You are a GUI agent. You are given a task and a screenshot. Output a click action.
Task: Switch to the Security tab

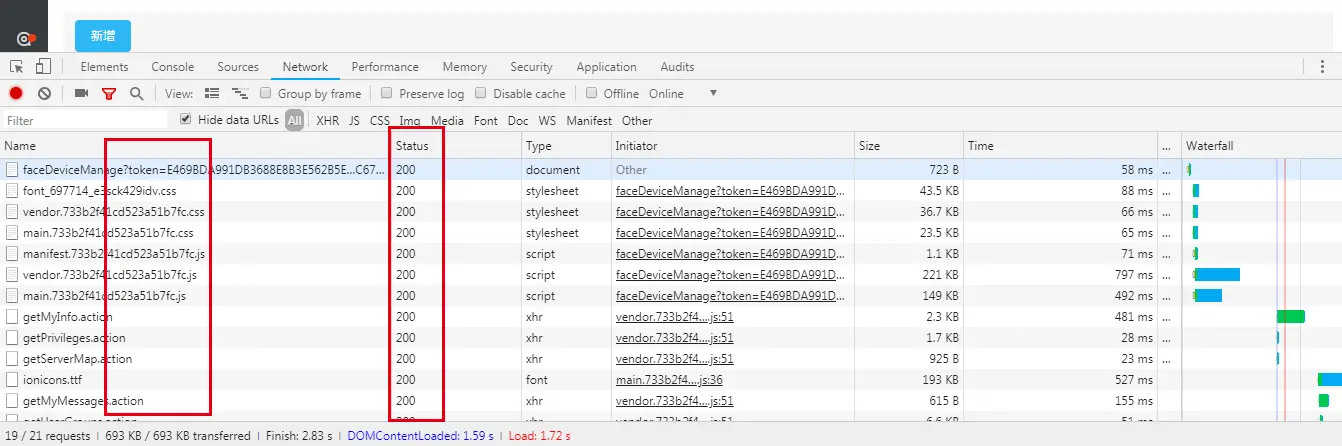coord(531,67)
